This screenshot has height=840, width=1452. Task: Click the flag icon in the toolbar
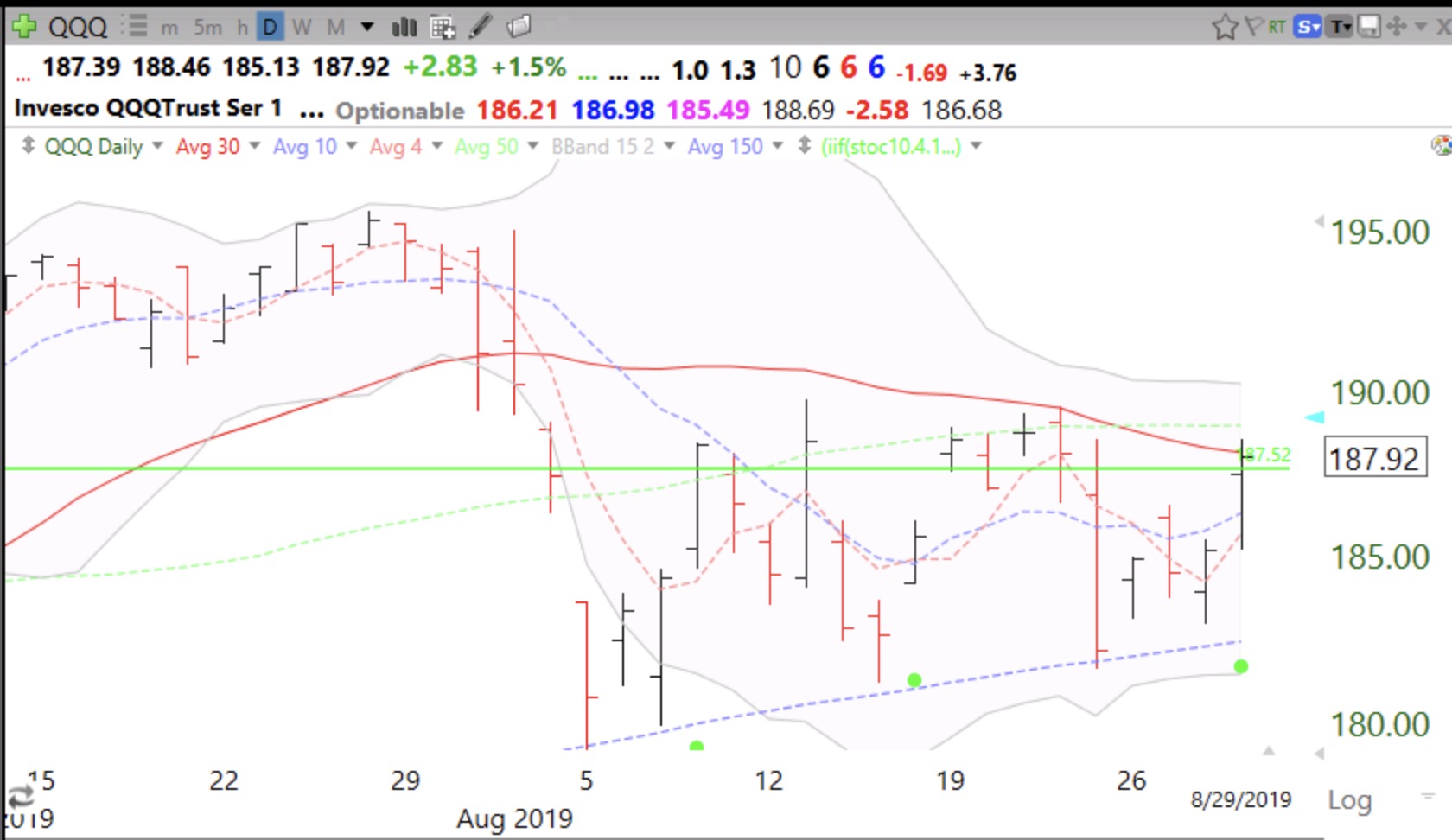1254,27
